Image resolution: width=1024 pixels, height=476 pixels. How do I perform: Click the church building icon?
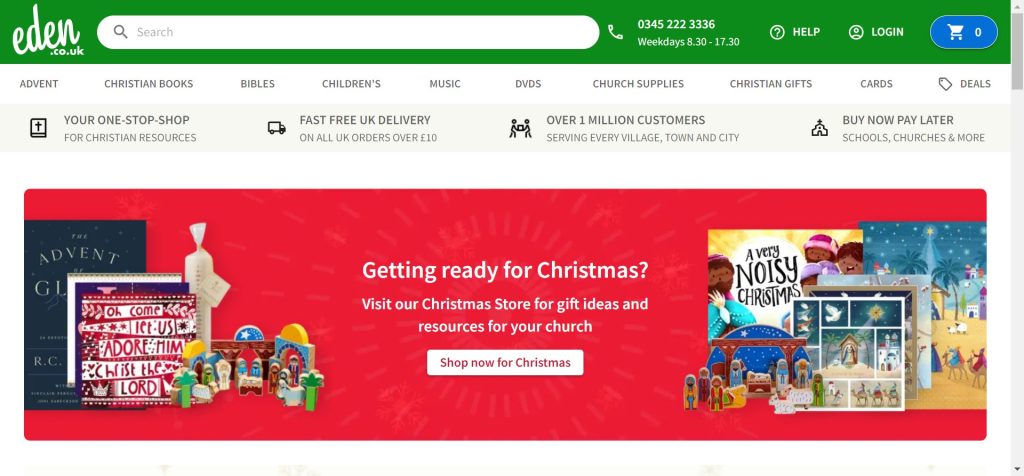tap(819, 128)
